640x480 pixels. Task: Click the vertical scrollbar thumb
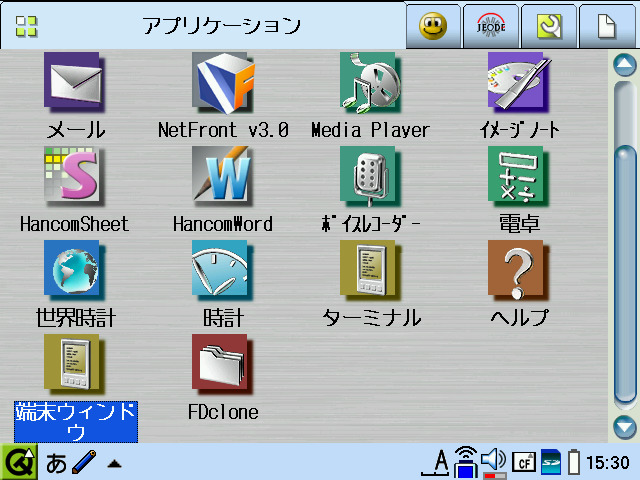click(624, 276)
